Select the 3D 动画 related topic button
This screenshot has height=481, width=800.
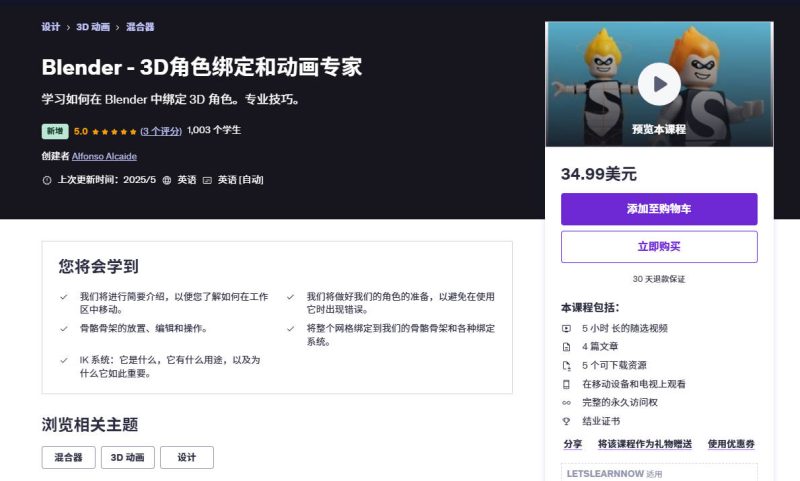click(128, 458)
